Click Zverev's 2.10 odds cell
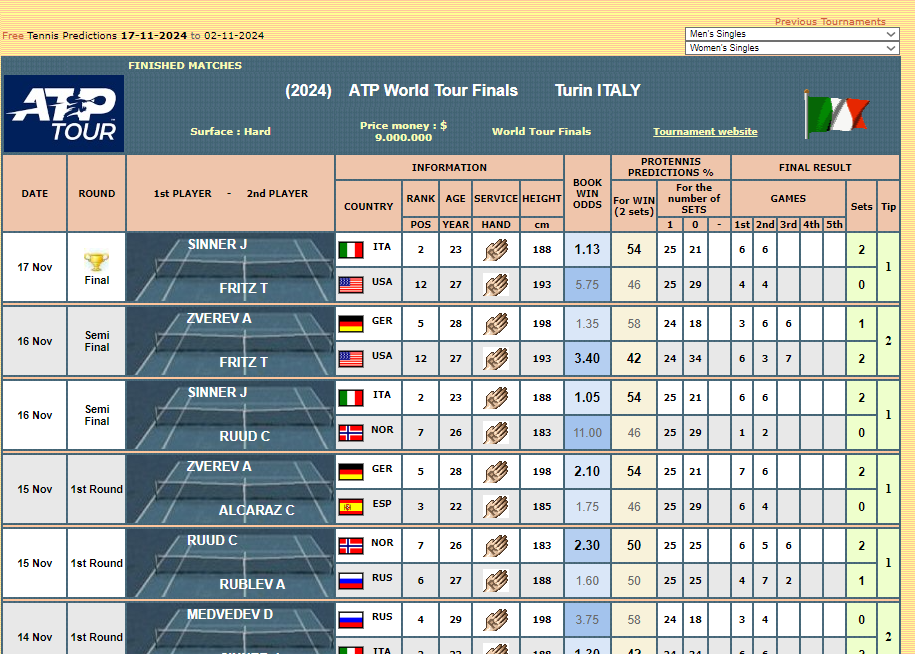This screenshot has width=915, height=654. (x=587, y=471)
